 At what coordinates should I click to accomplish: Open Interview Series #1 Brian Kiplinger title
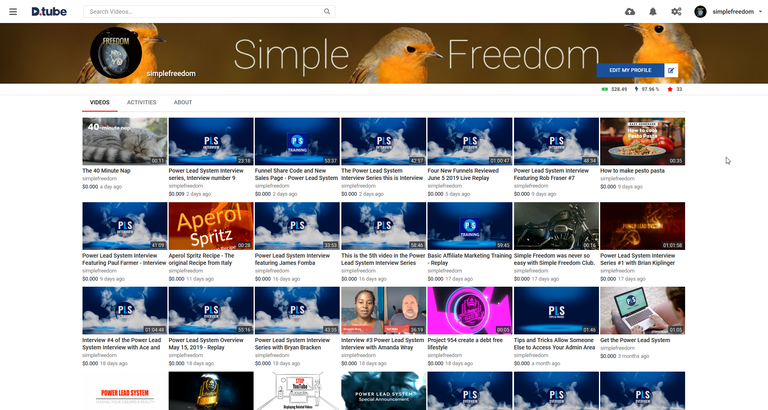pos(637,259)
